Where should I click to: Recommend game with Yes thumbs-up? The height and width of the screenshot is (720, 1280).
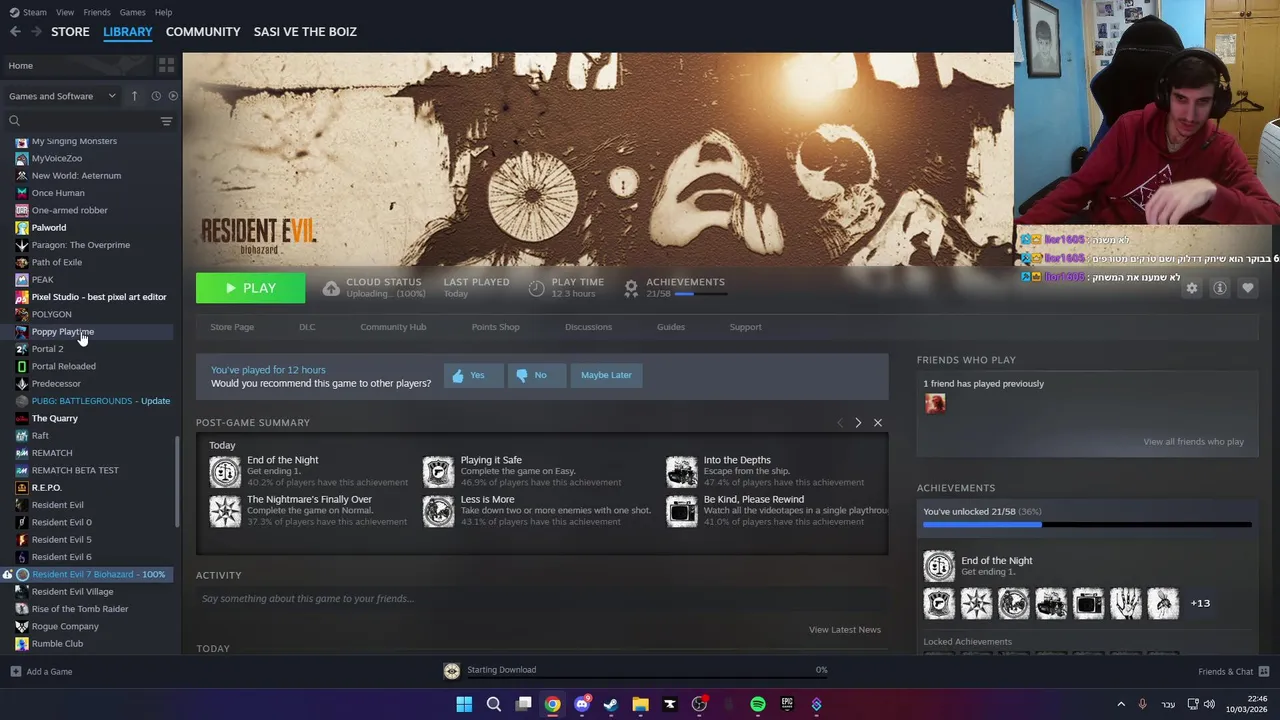tap(473, 375)
